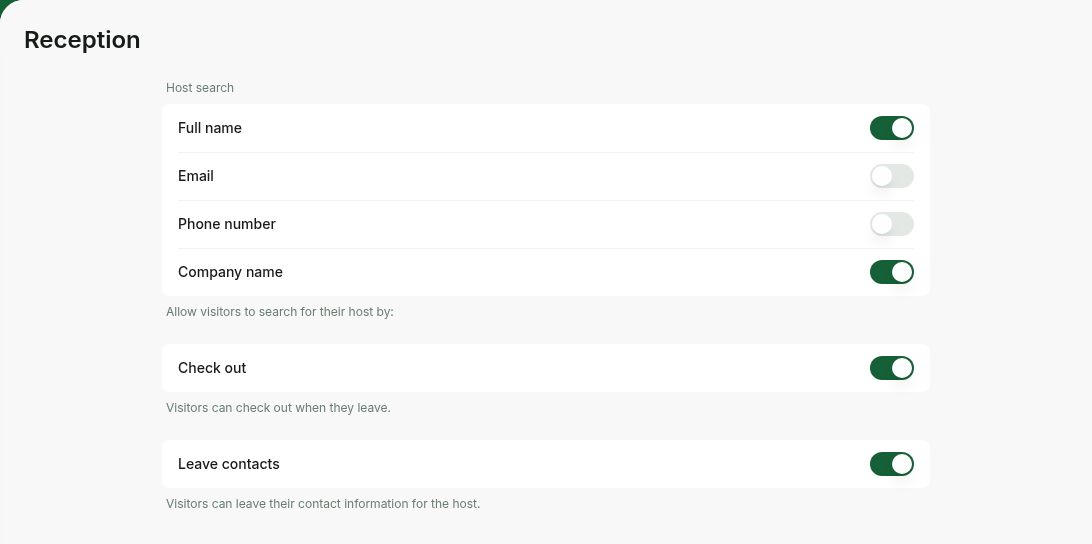Click the green rounded corner at window top-left
Viewport: 1092px width, 544px height.
5,5
